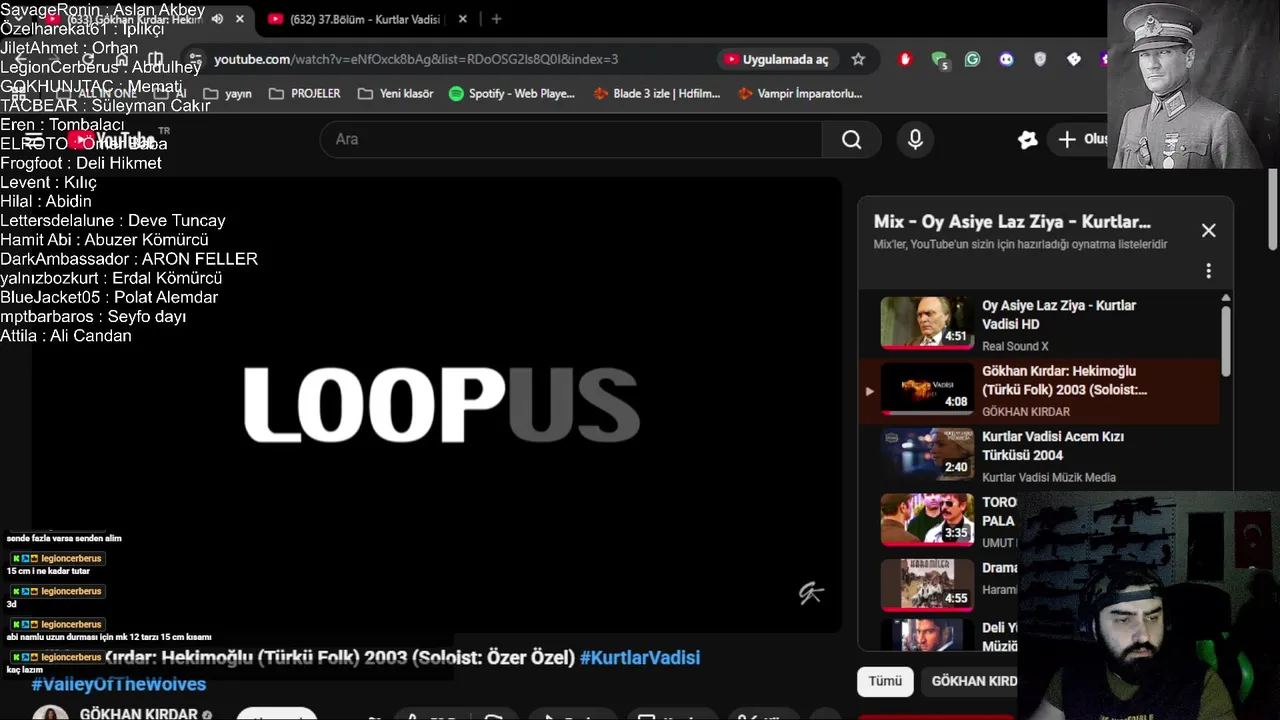Click the Ara search input field
1280x720 pixels.
[571, 140]
